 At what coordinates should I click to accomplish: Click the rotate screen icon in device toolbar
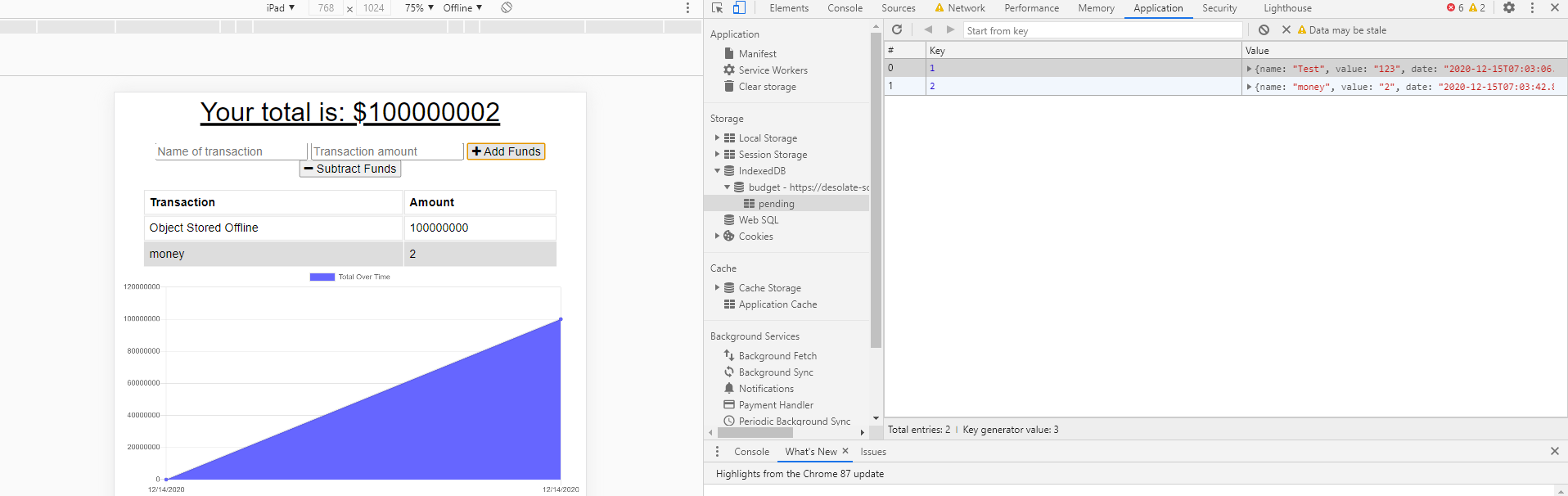[x=507, y=8]
